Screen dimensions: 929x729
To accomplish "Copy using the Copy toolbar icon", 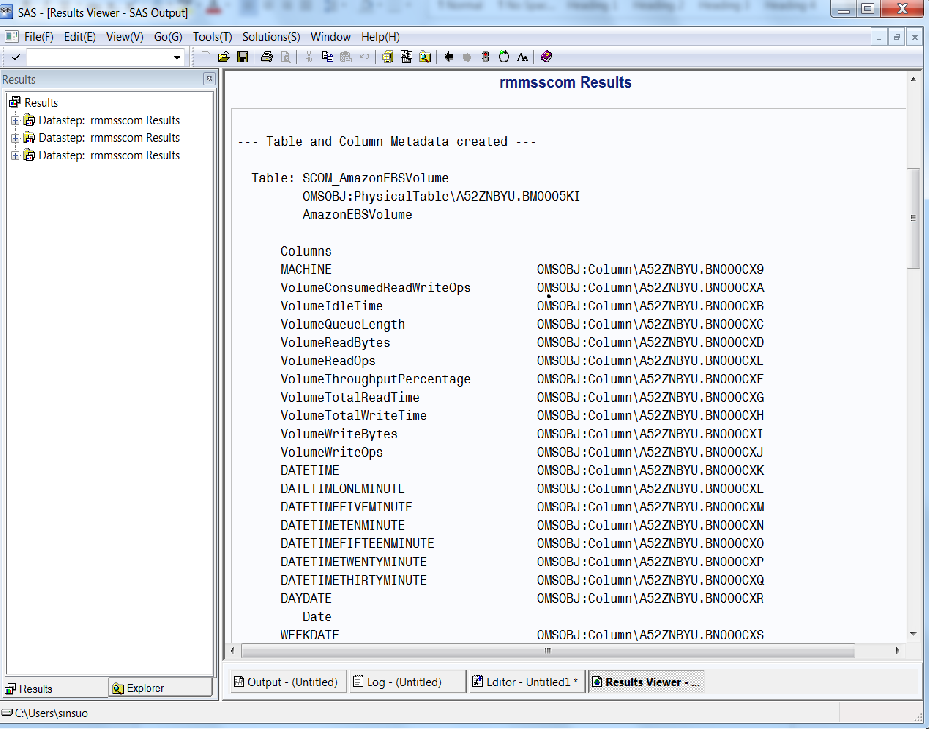I will click(x=327, y=56).
